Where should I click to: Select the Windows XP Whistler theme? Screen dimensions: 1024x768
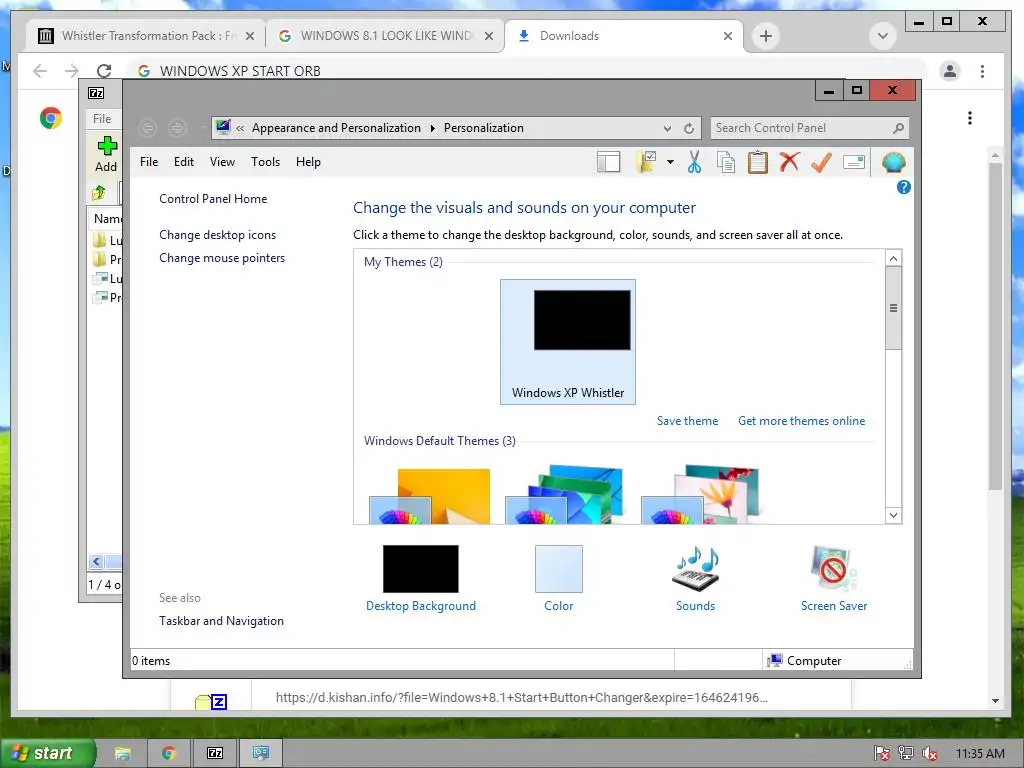(568, 342)
